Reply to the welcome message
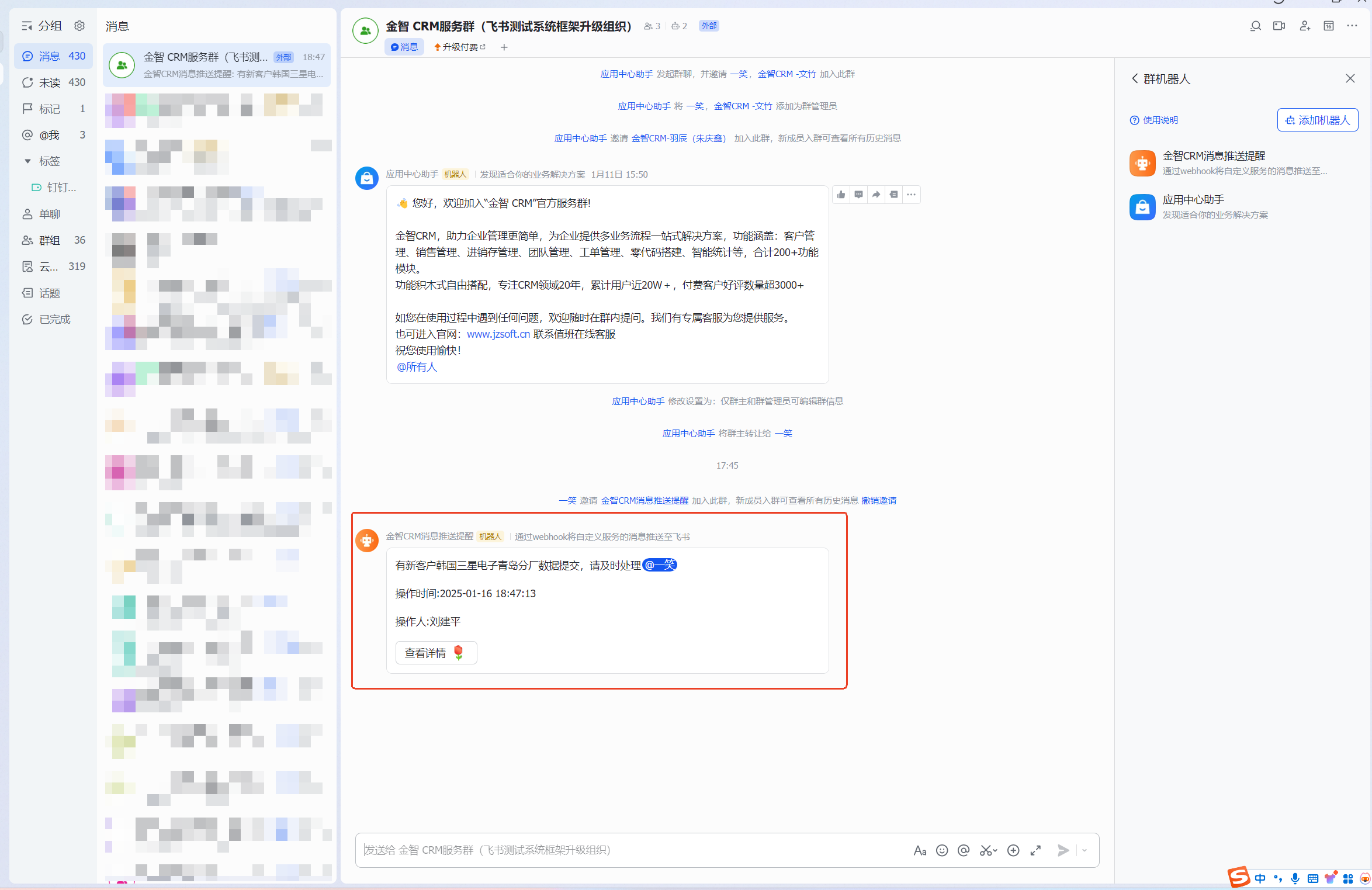 tap(858, 195)
